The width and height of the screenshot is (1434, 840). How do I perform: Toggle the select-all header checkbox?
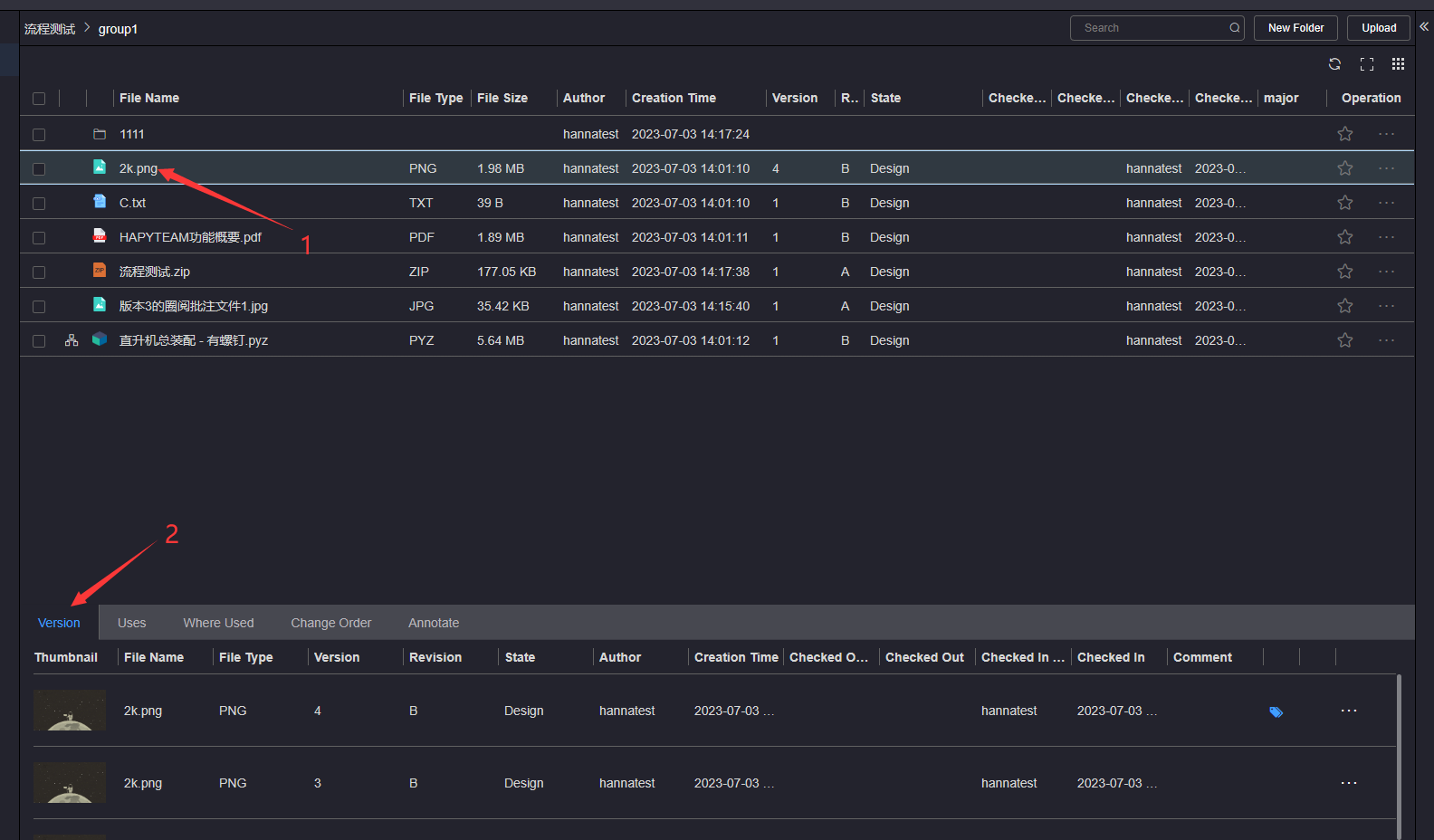[x=39, y=99]
